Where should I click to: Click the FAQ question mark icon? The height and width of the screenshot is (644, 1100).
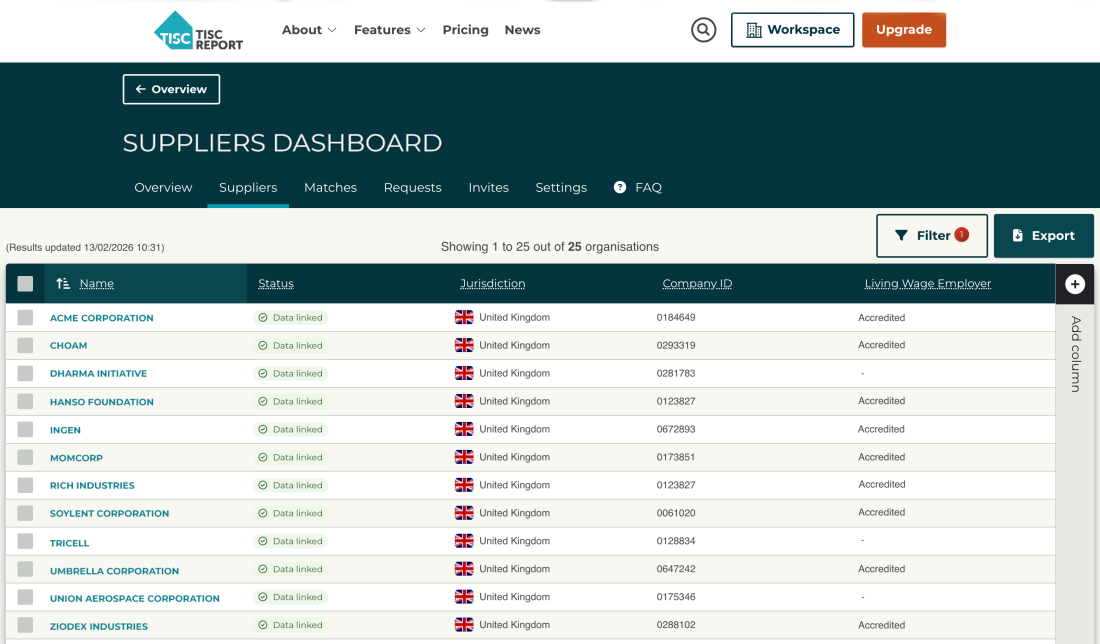[620, 187]
